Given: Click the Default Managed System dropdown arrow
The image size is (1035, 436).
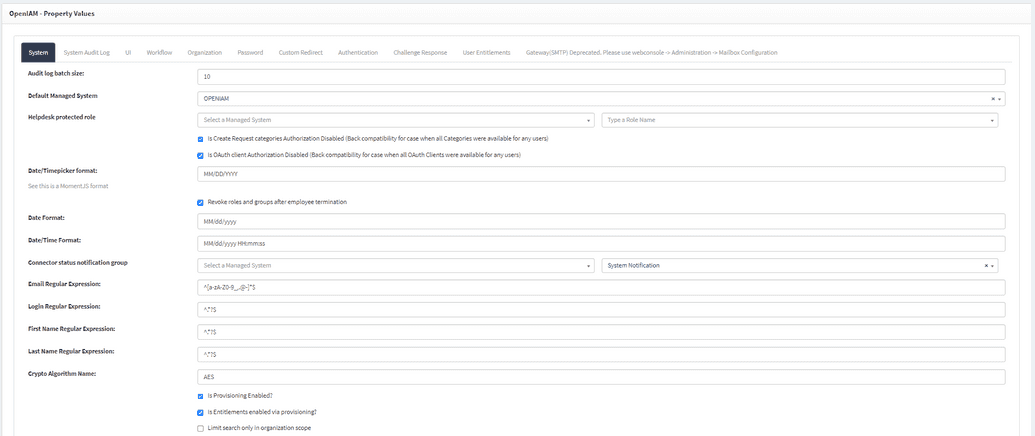Looking at the screenshot, I should coord(999,99).
